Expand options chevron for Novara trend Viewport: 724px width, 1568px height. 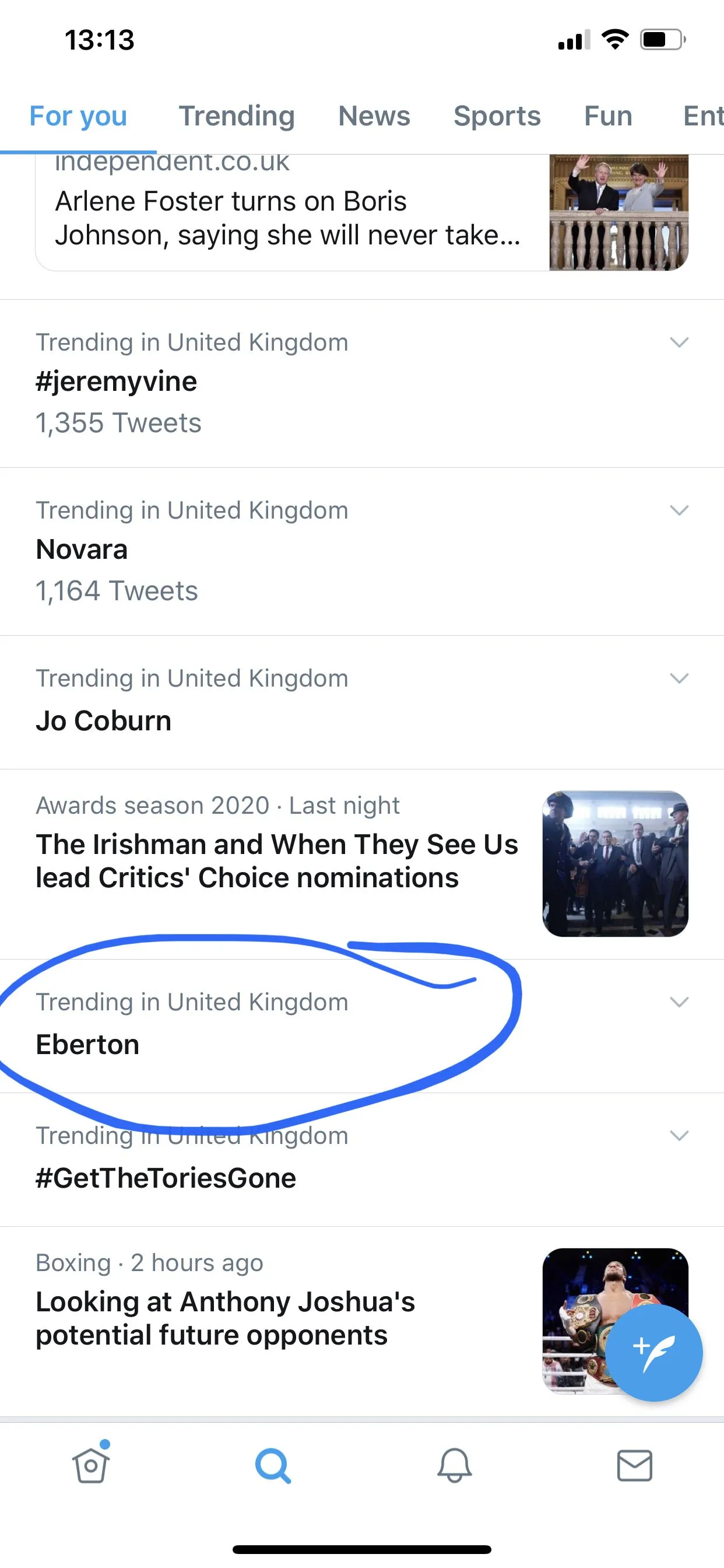679,510
